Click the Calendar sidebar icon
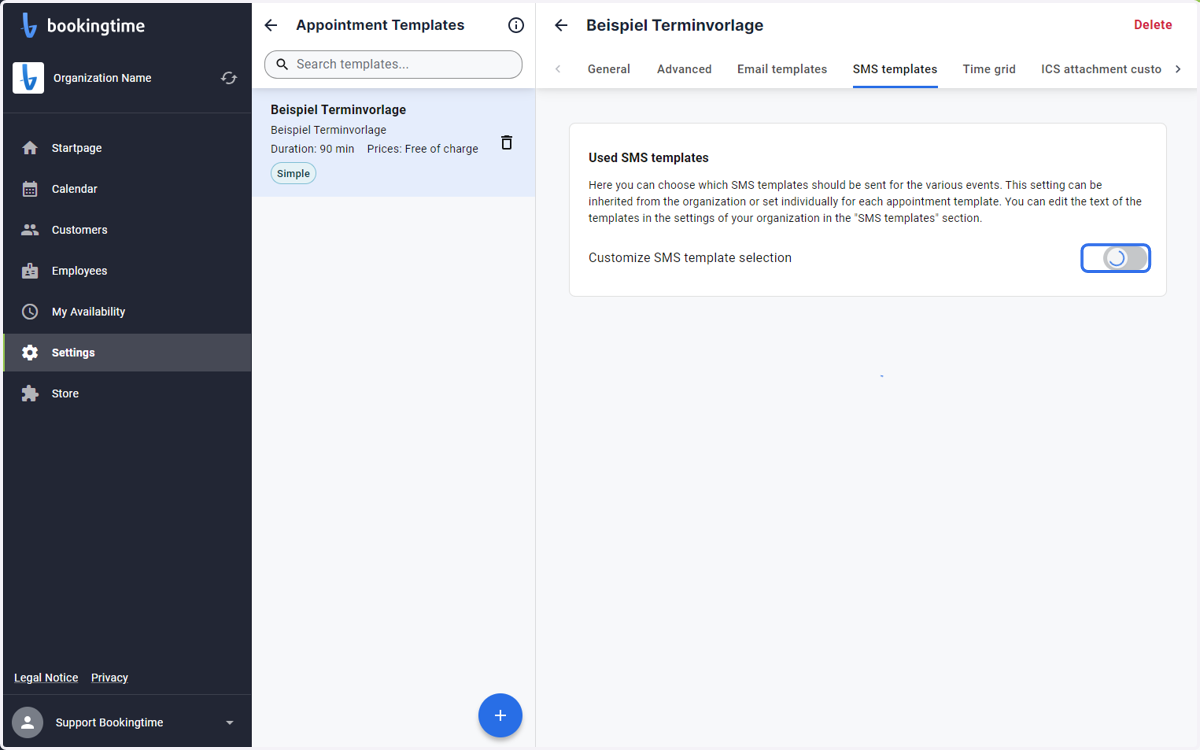The width and height of the screenshot is (1200, 750). tap(30, 189)
